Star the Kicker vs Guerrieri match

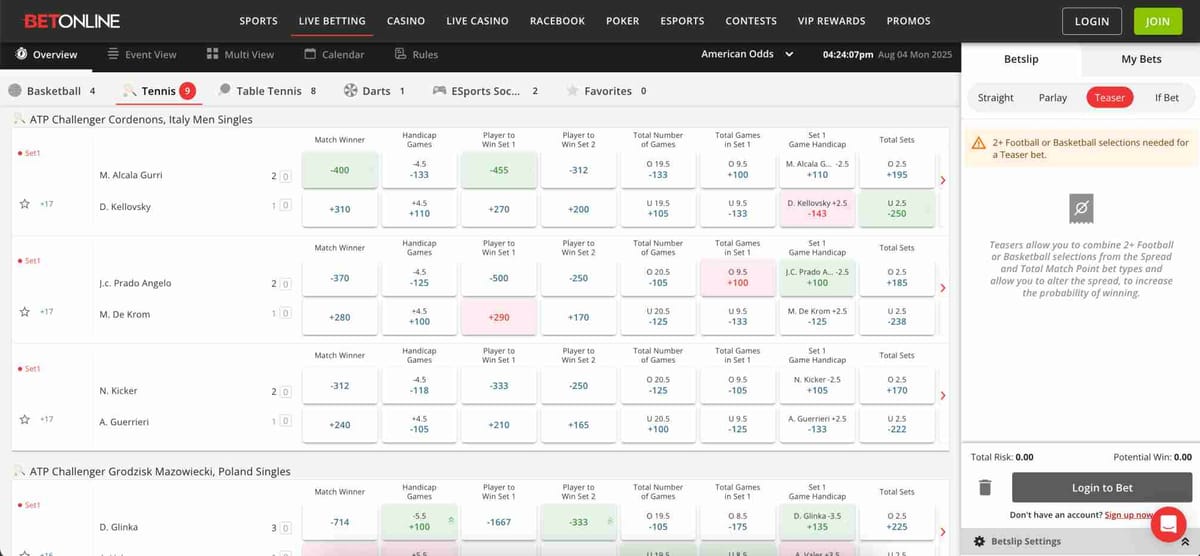click(24, 420)
